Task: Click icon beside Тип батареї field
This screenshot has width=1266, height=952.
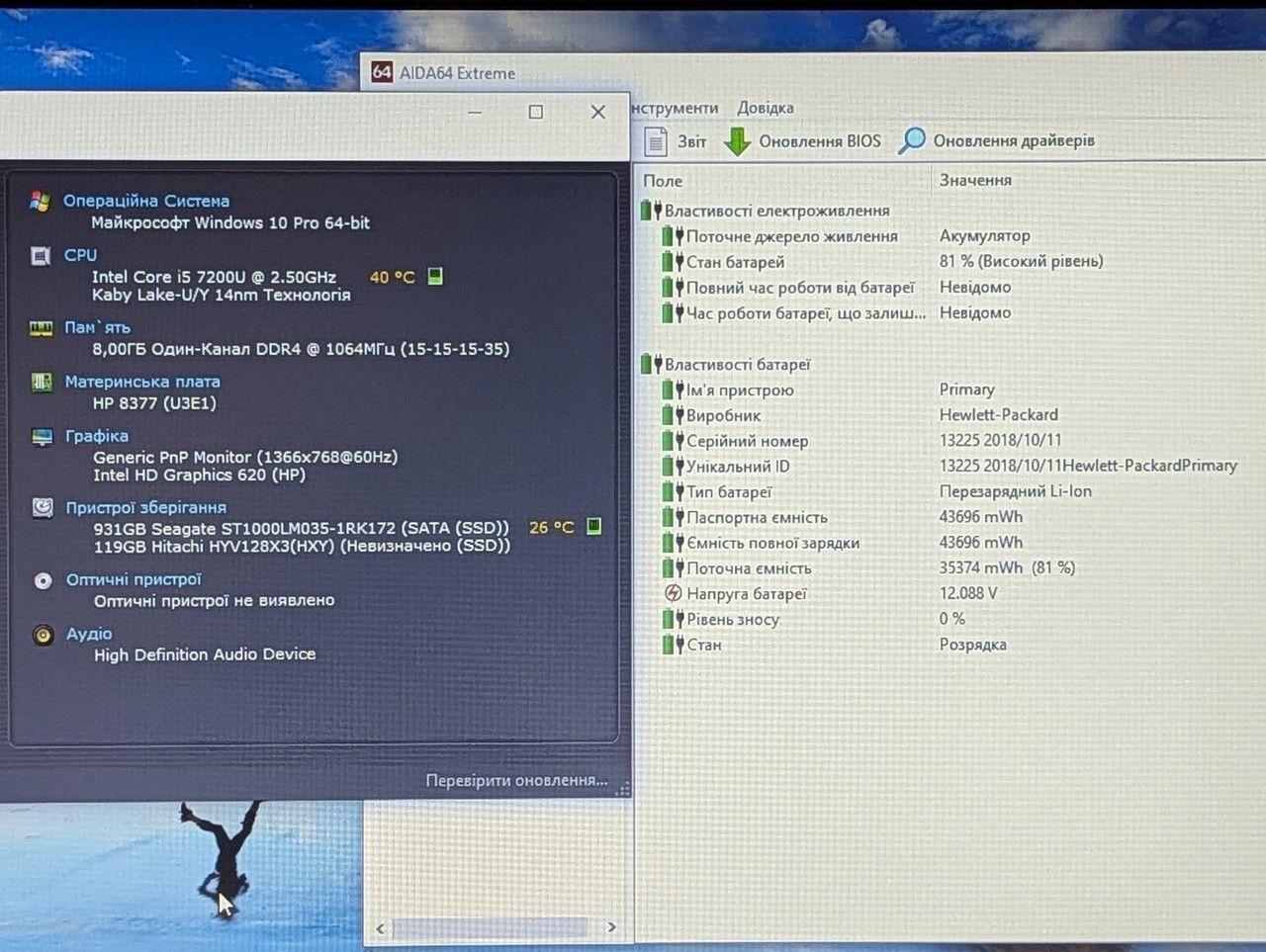Action: coord(673,492)
